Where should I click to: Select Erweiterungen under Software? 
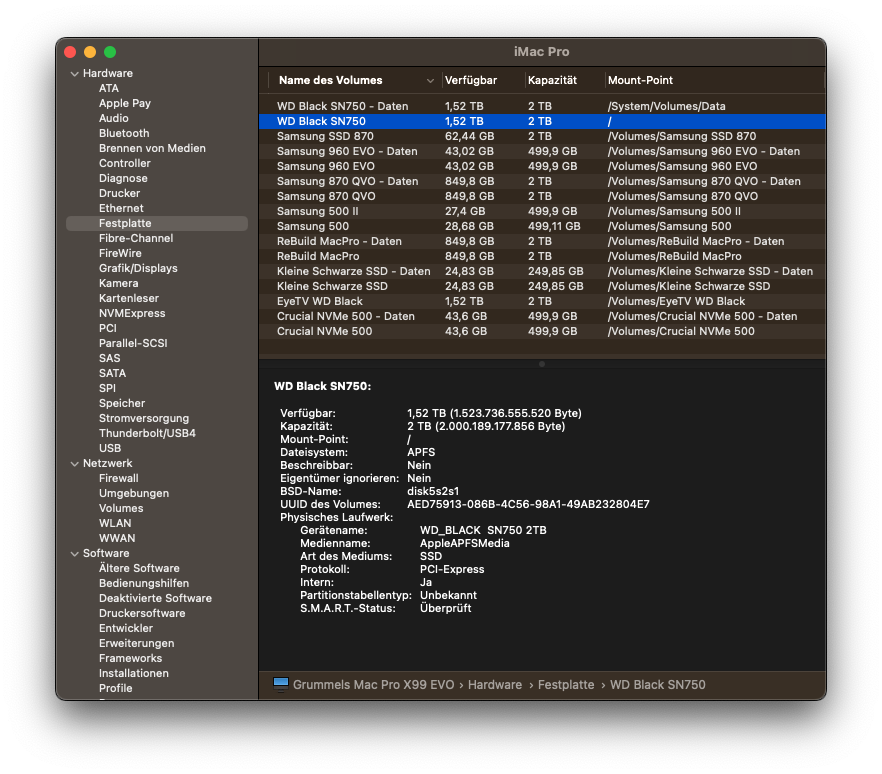136,643
